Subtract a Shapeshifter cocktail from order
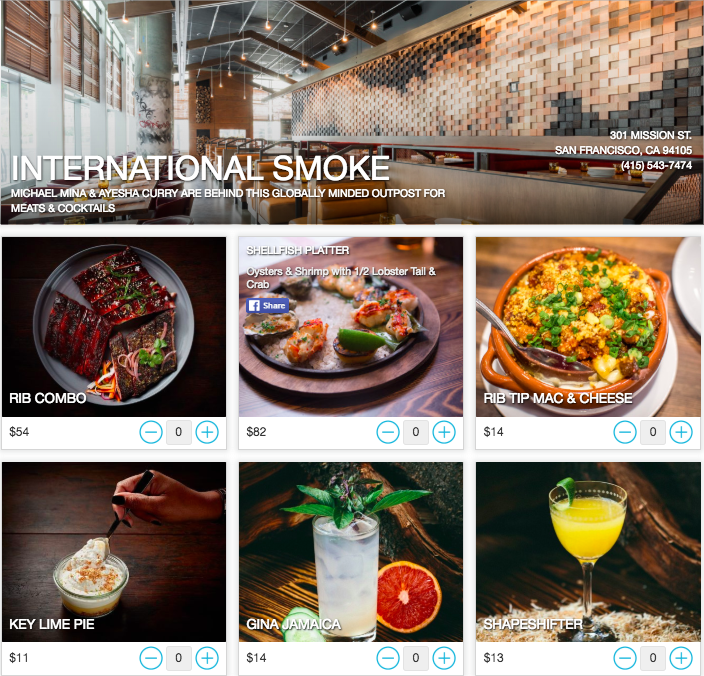This screenshot has width=704, height=676. click(625, 658)
